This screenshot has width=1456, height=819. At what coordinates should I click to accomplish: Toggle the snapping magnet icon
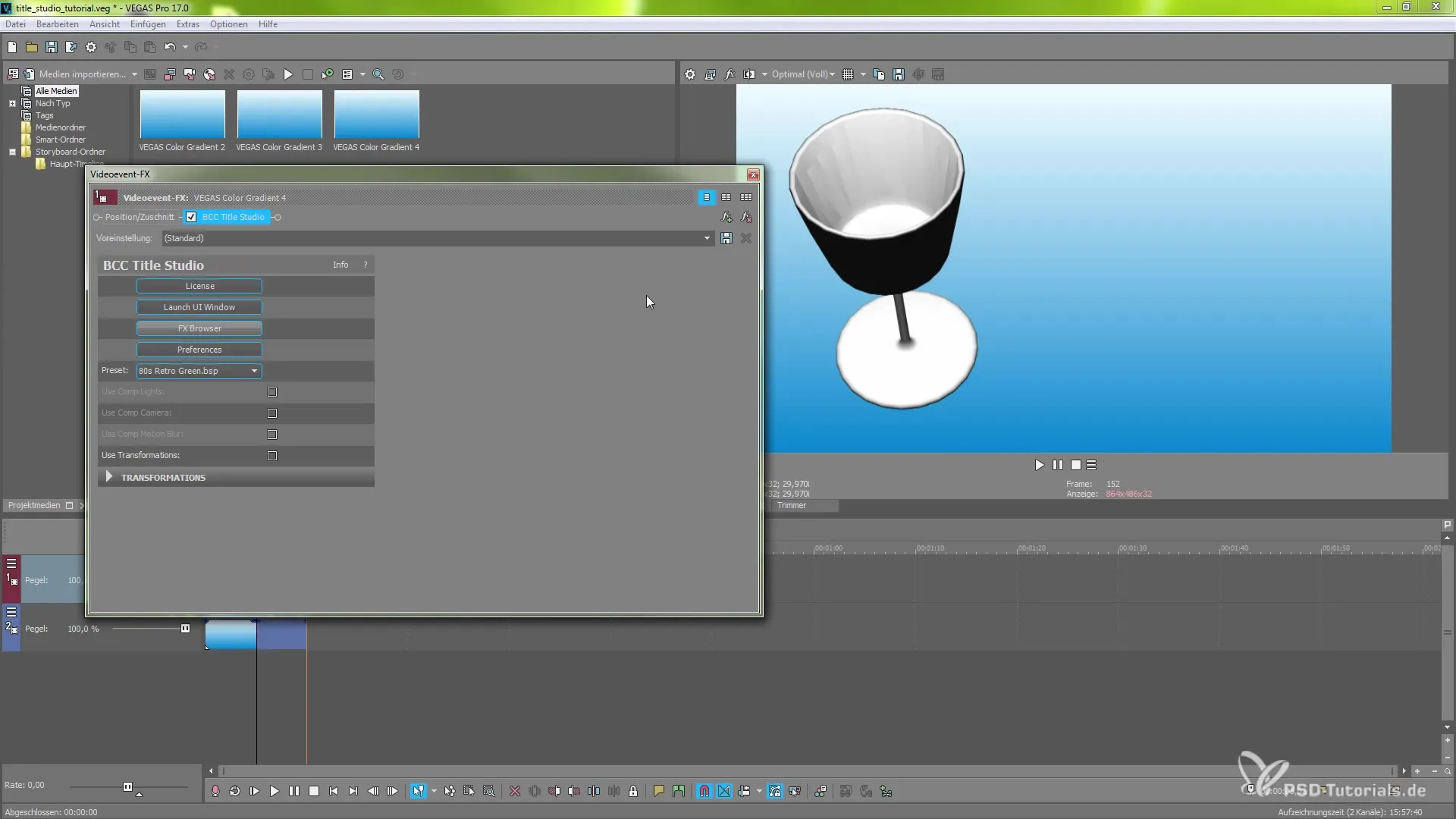[x=704, y=791]
